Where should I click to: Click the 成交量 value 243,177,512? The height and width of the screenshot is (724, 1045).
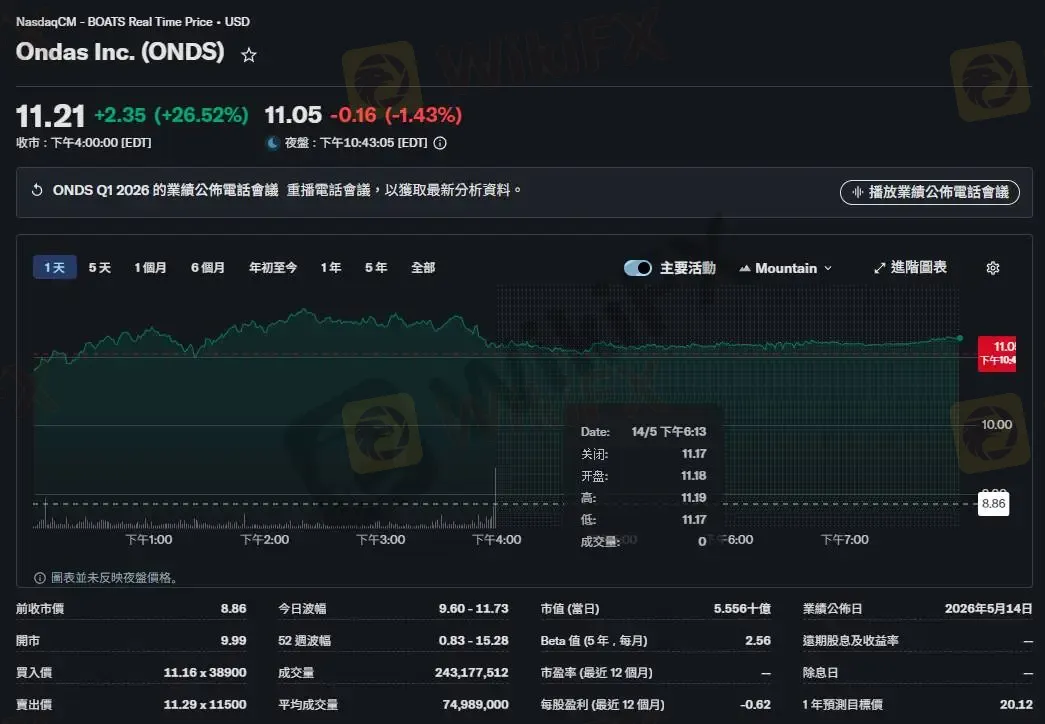click(x=471, y=673)
